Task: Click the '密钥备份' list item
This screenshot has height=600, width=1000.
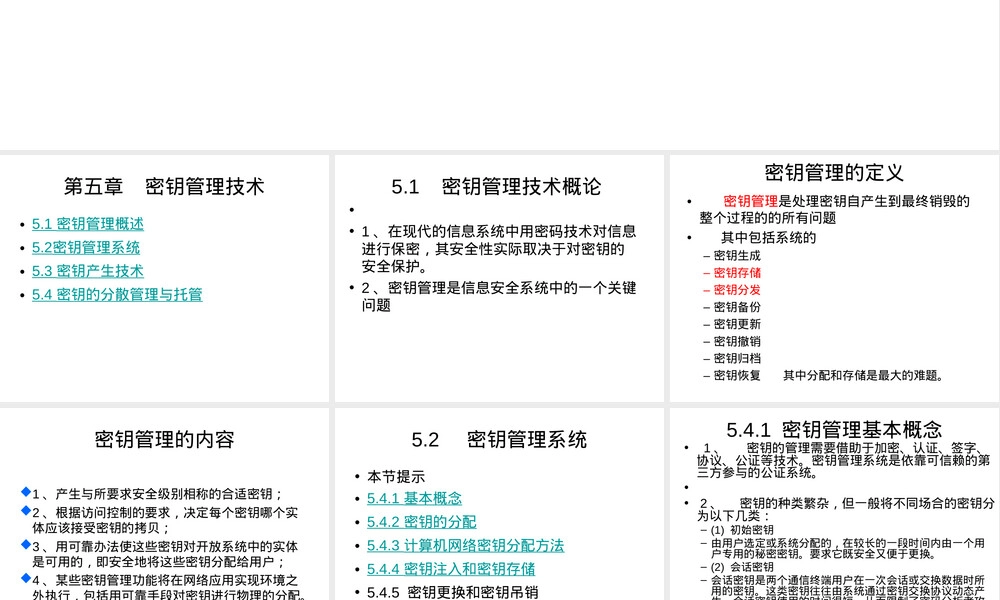Action: (737, 307)
